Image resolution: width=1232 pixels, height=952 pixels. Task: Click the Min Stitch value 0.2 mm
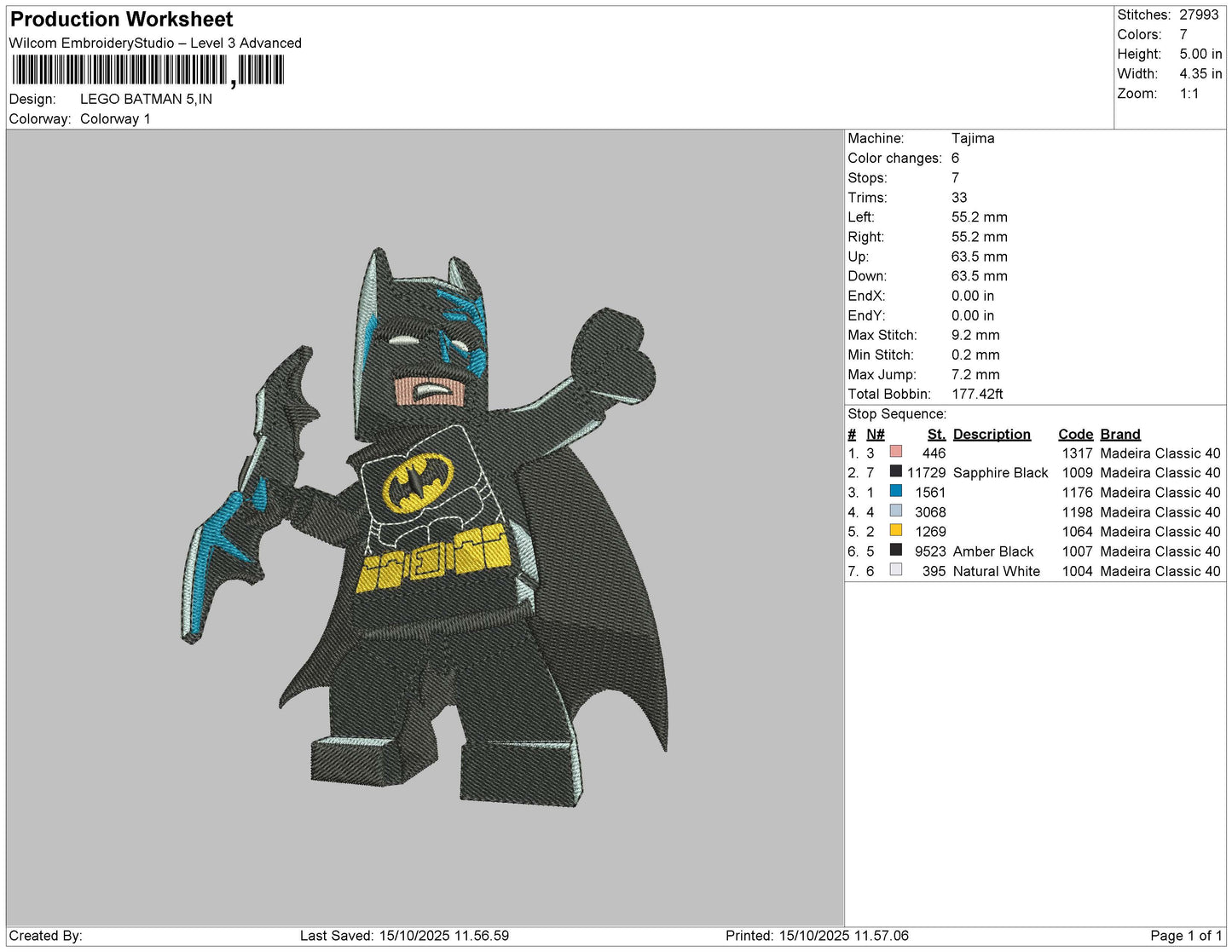[x=975, y=355]
